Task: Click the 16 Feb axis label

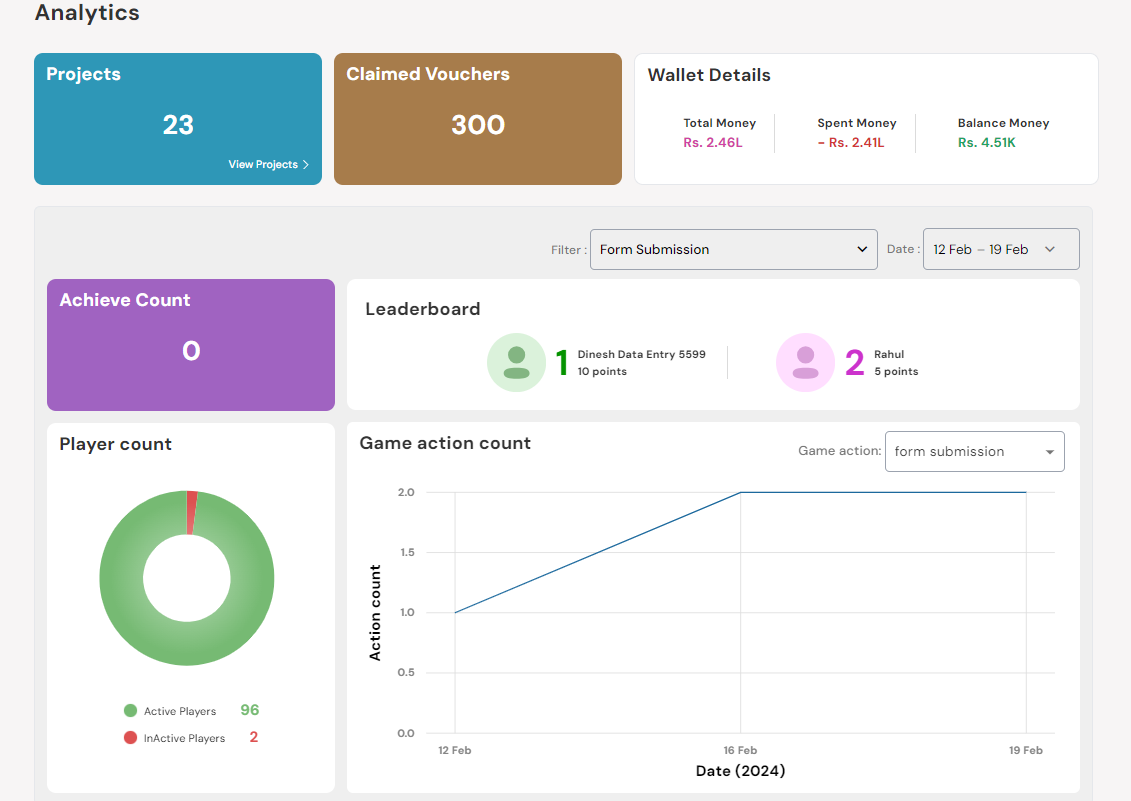Action: [740, 750]
